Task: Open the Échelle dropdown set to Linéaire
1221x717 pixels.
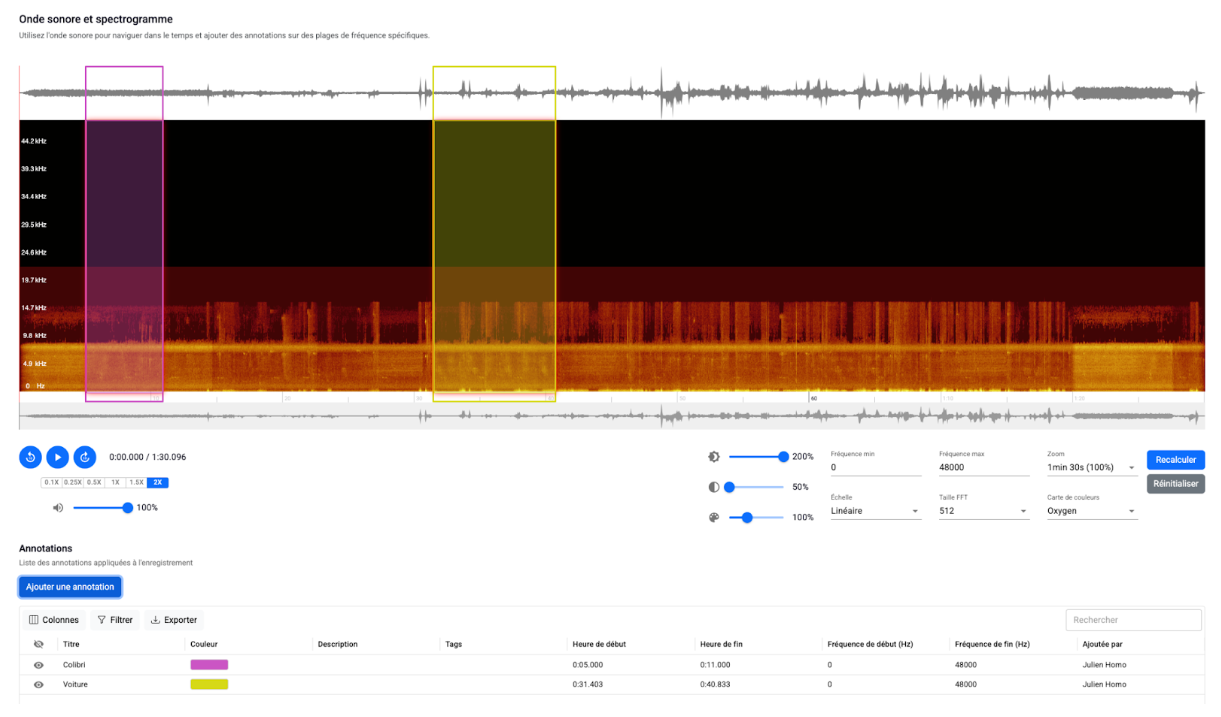Action: point(875,511)
